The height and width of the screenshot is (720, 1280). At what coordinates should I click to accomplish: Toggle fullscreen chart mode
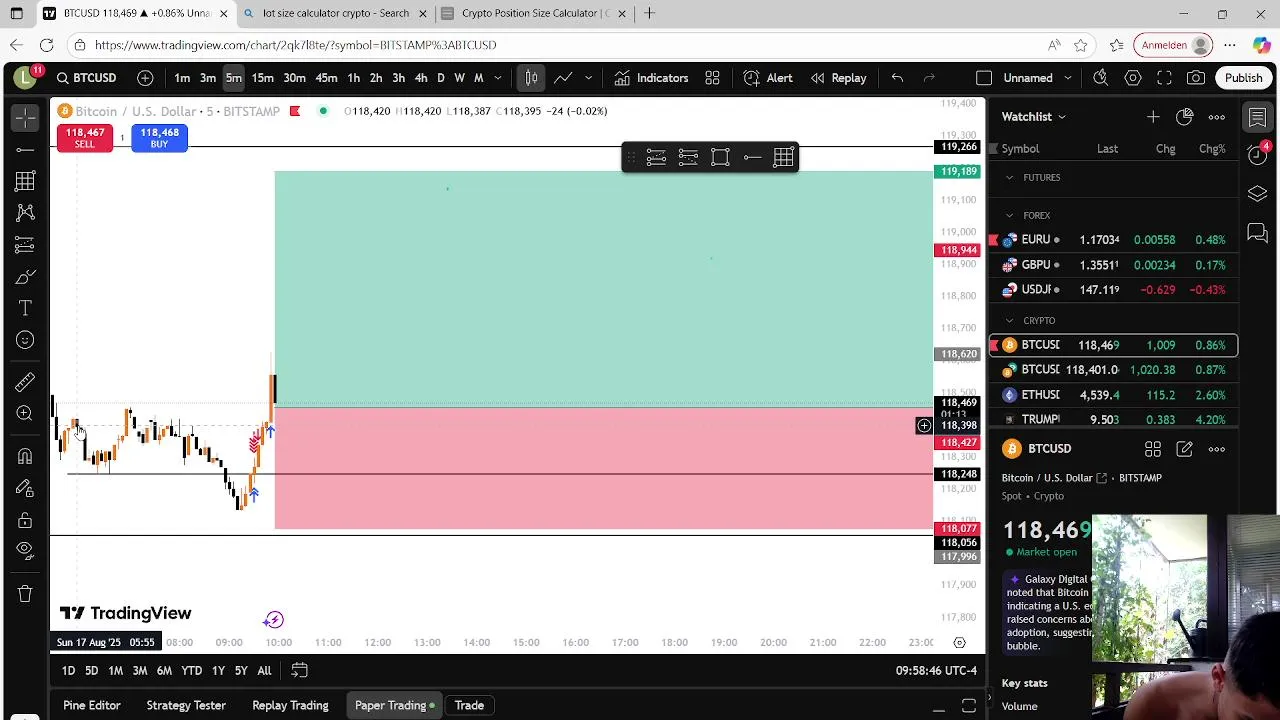coord(1164,78)
